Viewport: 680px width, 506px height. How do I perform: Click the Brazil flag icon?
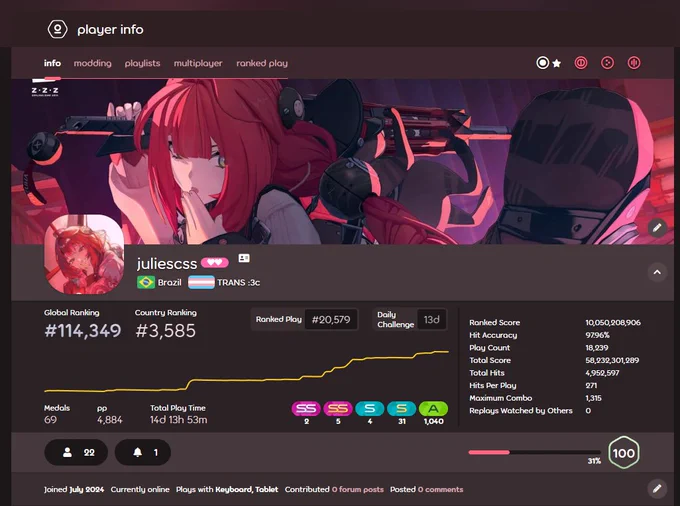[x=146, y=282]
